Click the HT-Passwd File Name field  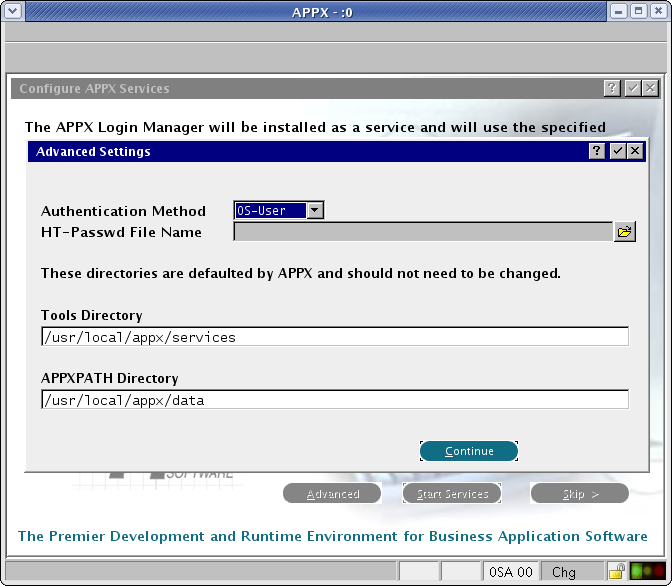click(x=422, y=232)
